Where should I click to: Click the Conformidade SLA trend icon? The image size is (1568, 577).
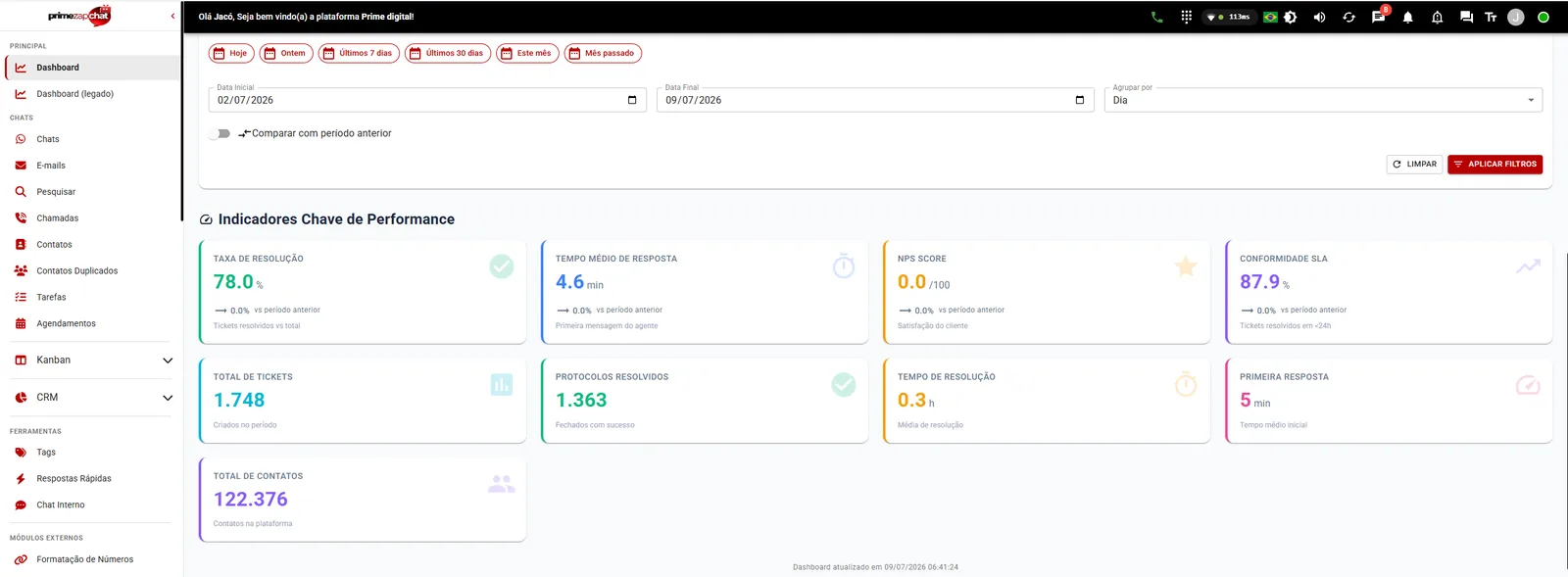[1528, 265]
